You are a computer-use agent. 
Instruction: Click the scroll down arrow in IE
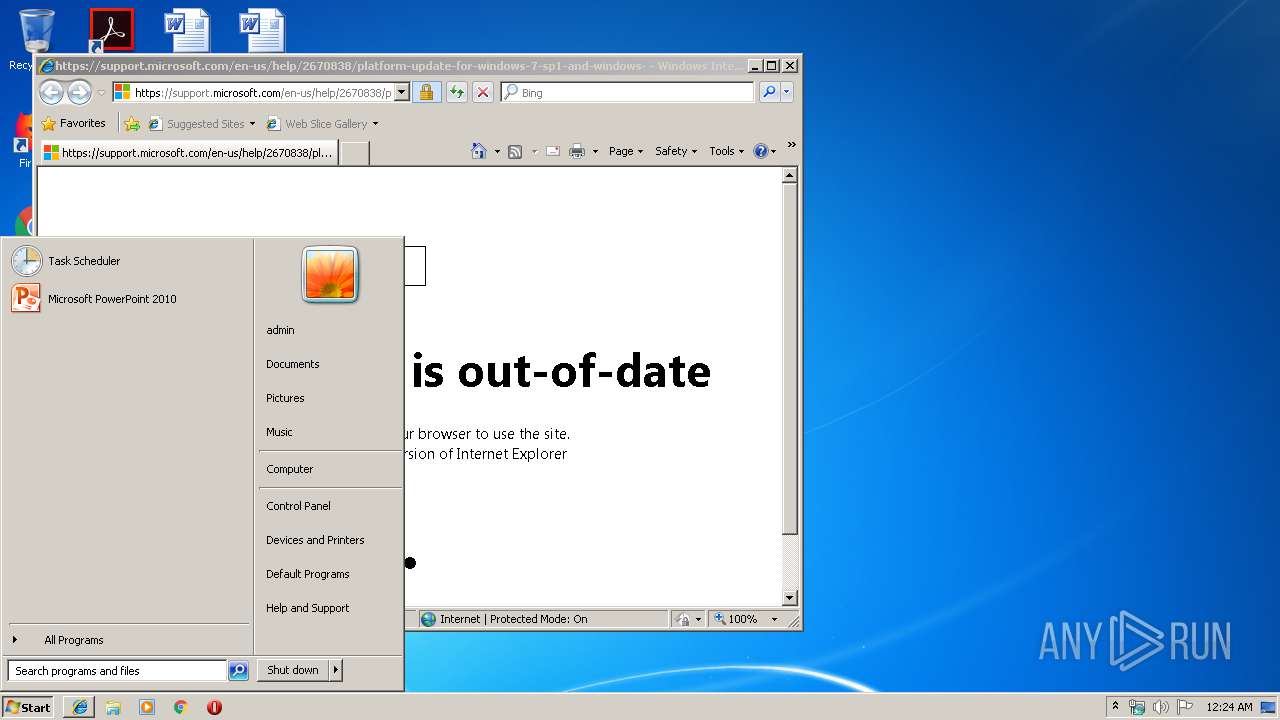[789, 598]
